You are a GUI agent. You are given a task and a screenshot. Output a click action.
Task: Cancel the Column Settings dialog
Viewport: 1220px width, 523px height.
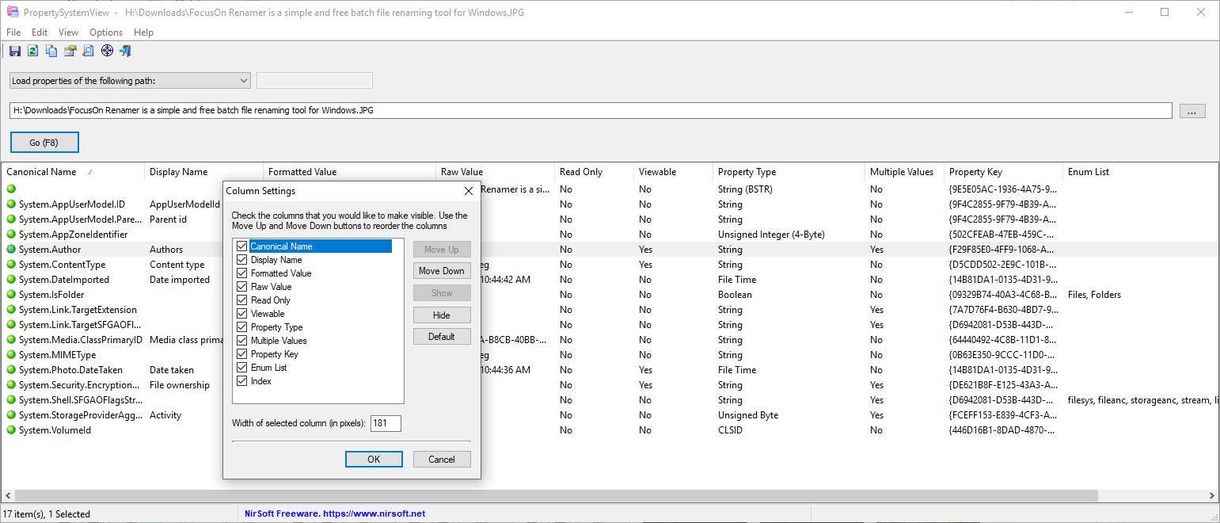point(442,459)
